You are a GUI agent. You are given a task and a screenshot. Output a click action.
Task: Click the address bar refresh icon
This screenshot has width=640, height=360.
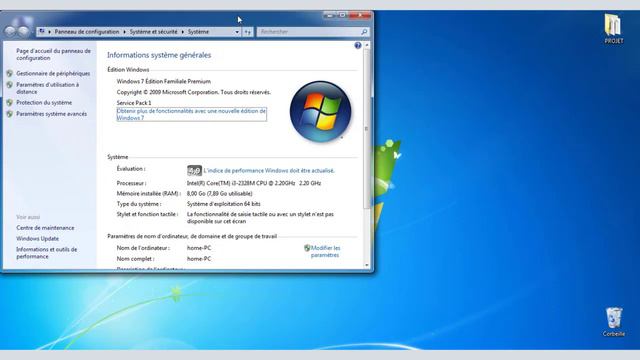(248, 32)
